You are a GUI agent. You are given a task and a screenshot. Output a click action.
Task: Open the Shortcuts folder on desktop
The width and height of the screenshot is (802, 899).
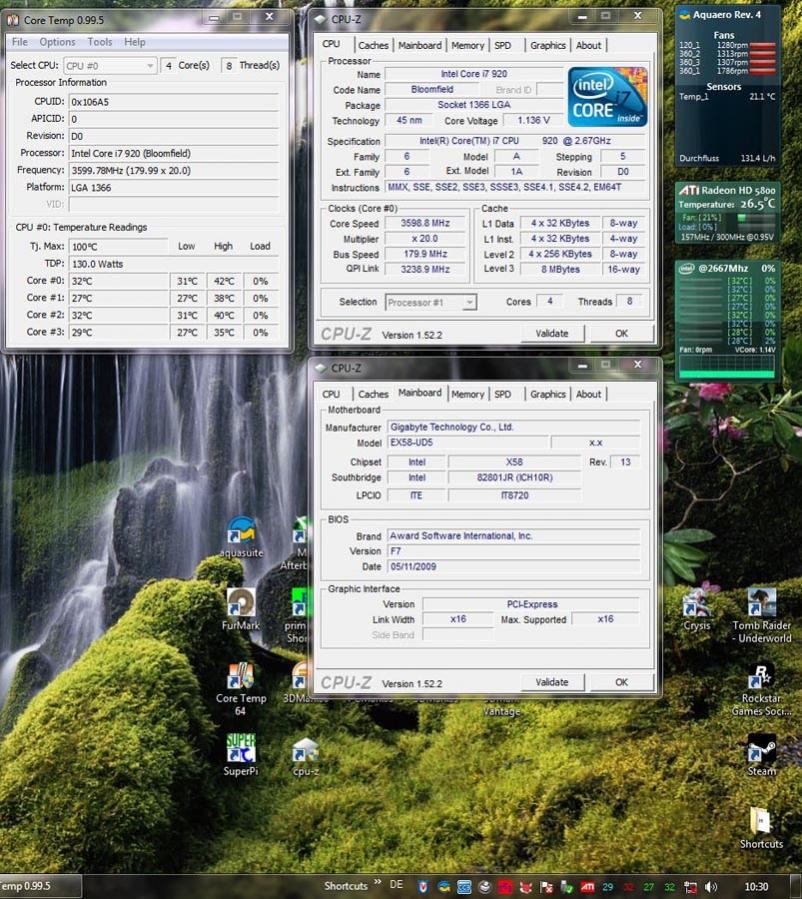coord(761,828)
